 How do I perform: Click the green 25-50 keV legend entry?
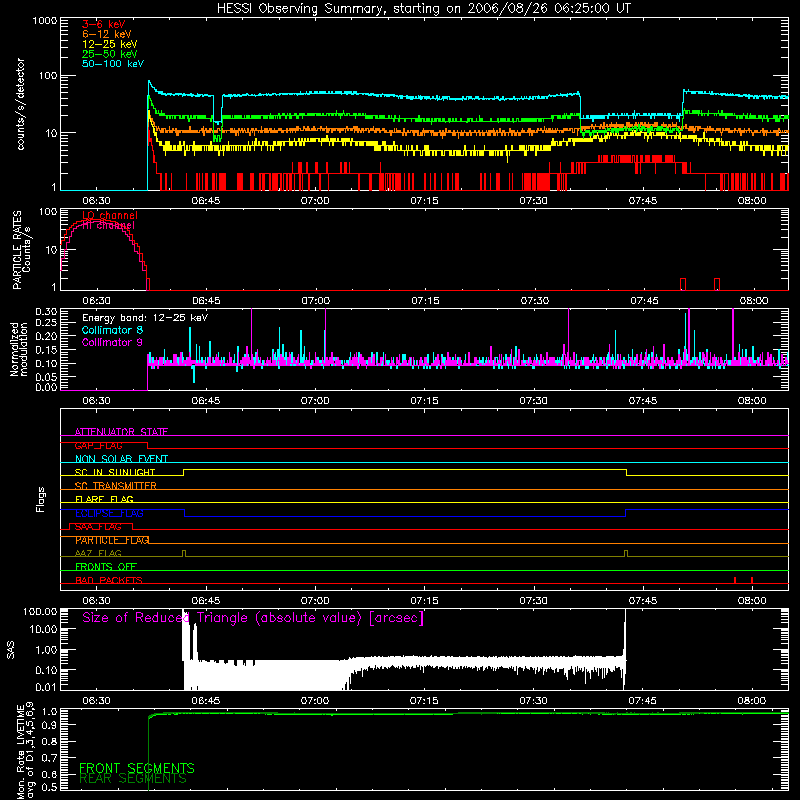[110, 54]
